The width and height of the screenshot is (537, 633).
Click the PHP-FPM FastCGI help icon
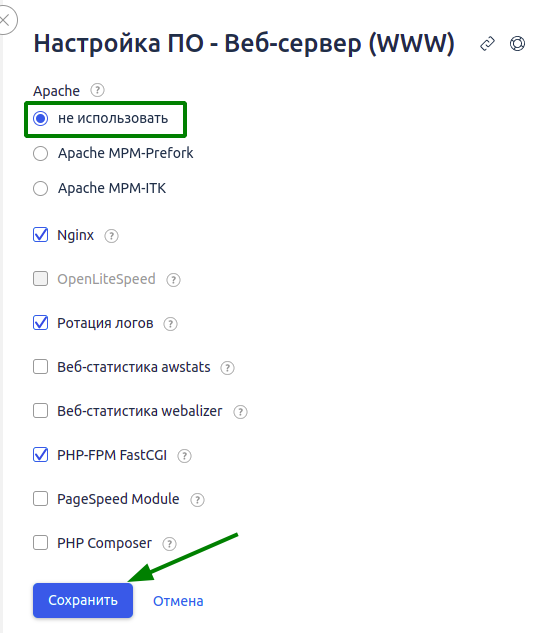pyautogui.click(x=185, y=456)
